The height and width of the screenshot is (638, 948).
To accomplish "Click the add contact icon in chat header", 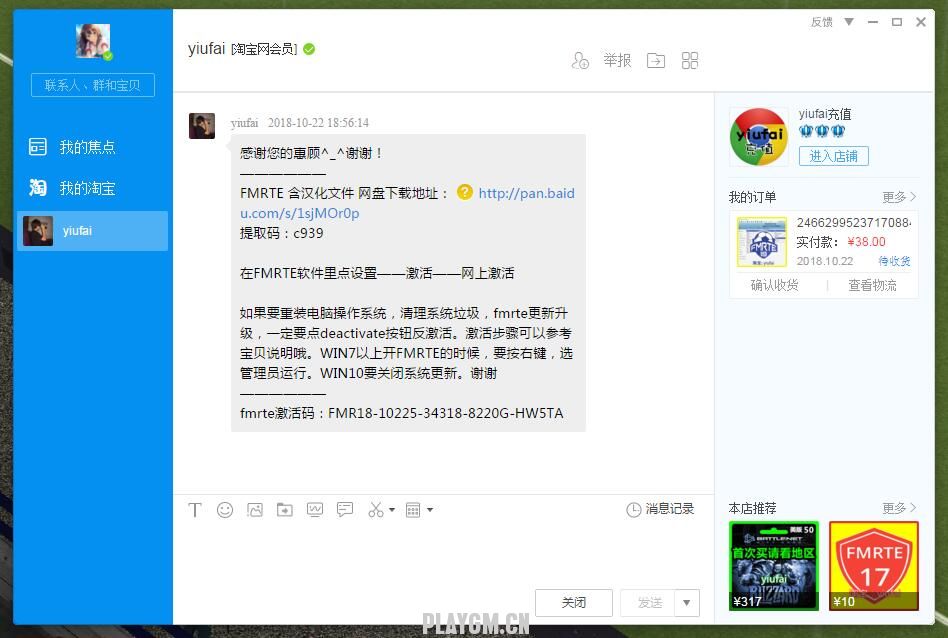I will [x=580, y=60].
